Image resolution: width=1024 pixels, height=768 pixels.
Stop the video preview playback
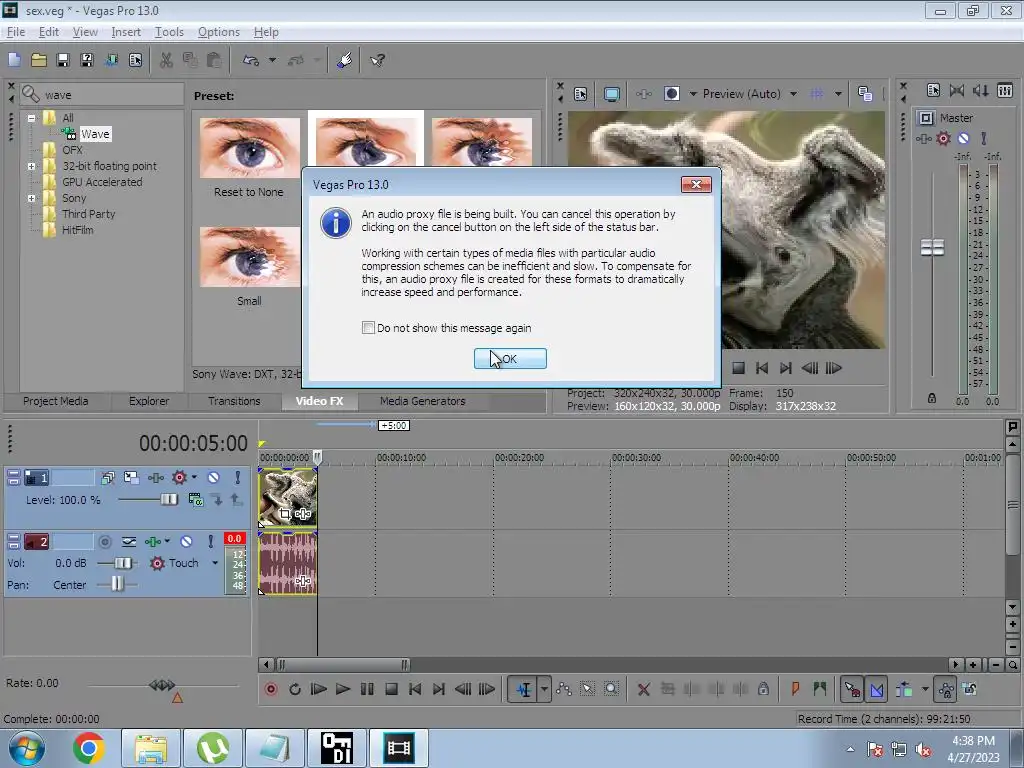[738, 368]
